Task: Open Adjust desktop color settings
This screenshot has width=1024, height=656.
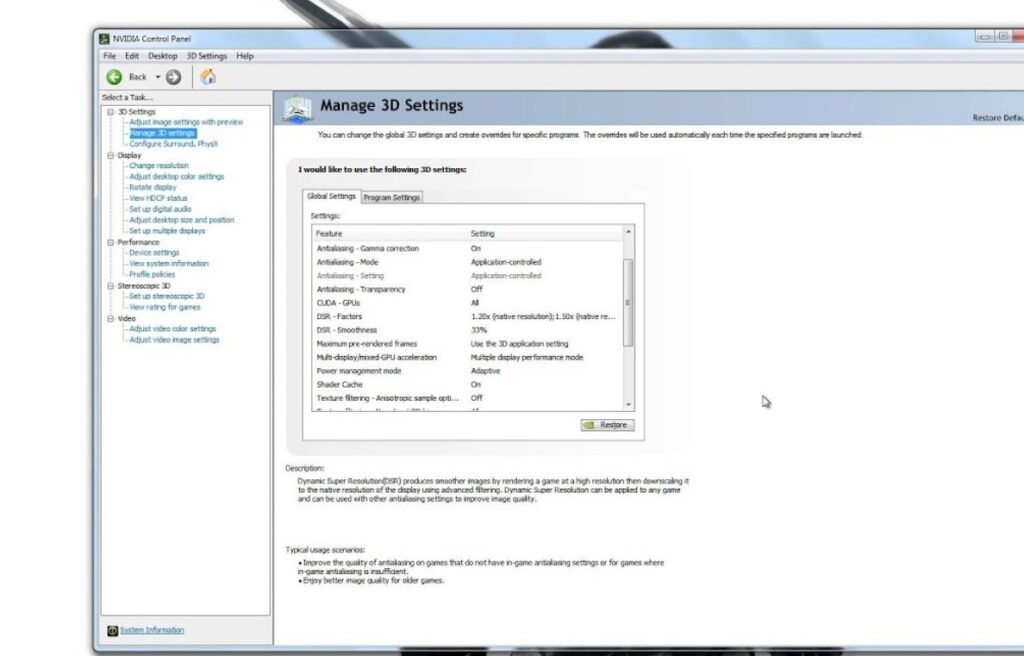Action: coord(176,176)
